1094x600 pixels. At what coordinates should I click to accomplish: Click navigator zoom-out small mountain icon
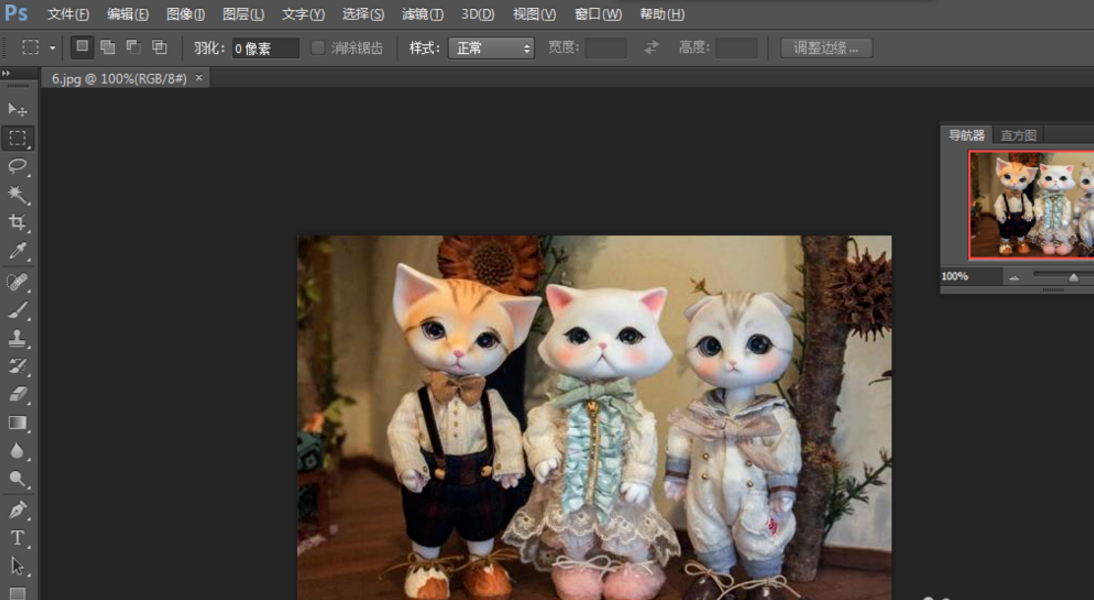pos(1014,278)
